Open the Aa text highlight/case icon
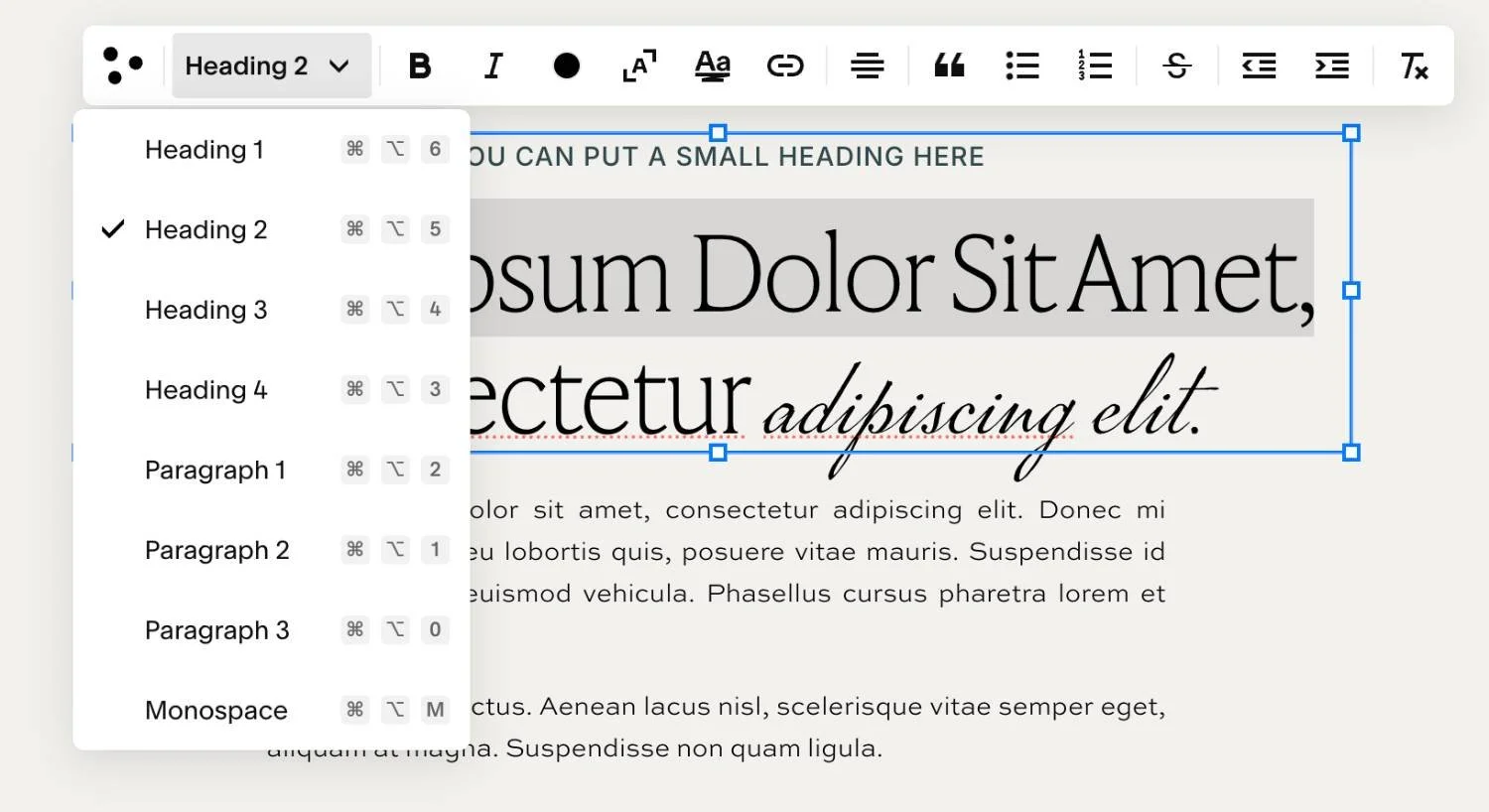Screen dimensions: 1489x812 (712, 67)
